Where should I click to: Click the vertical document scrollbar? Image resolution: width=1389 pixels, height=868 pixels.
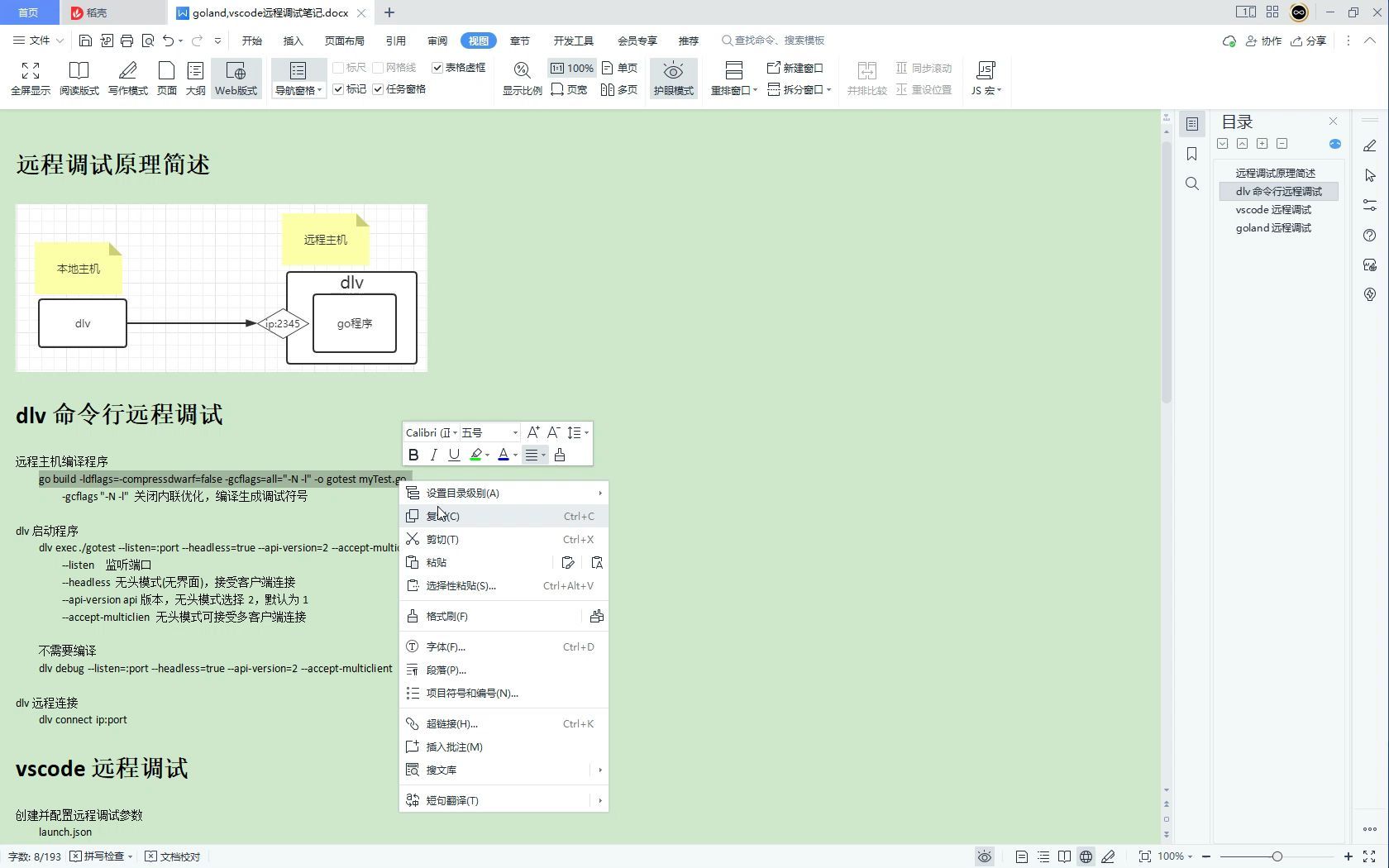1167,273
